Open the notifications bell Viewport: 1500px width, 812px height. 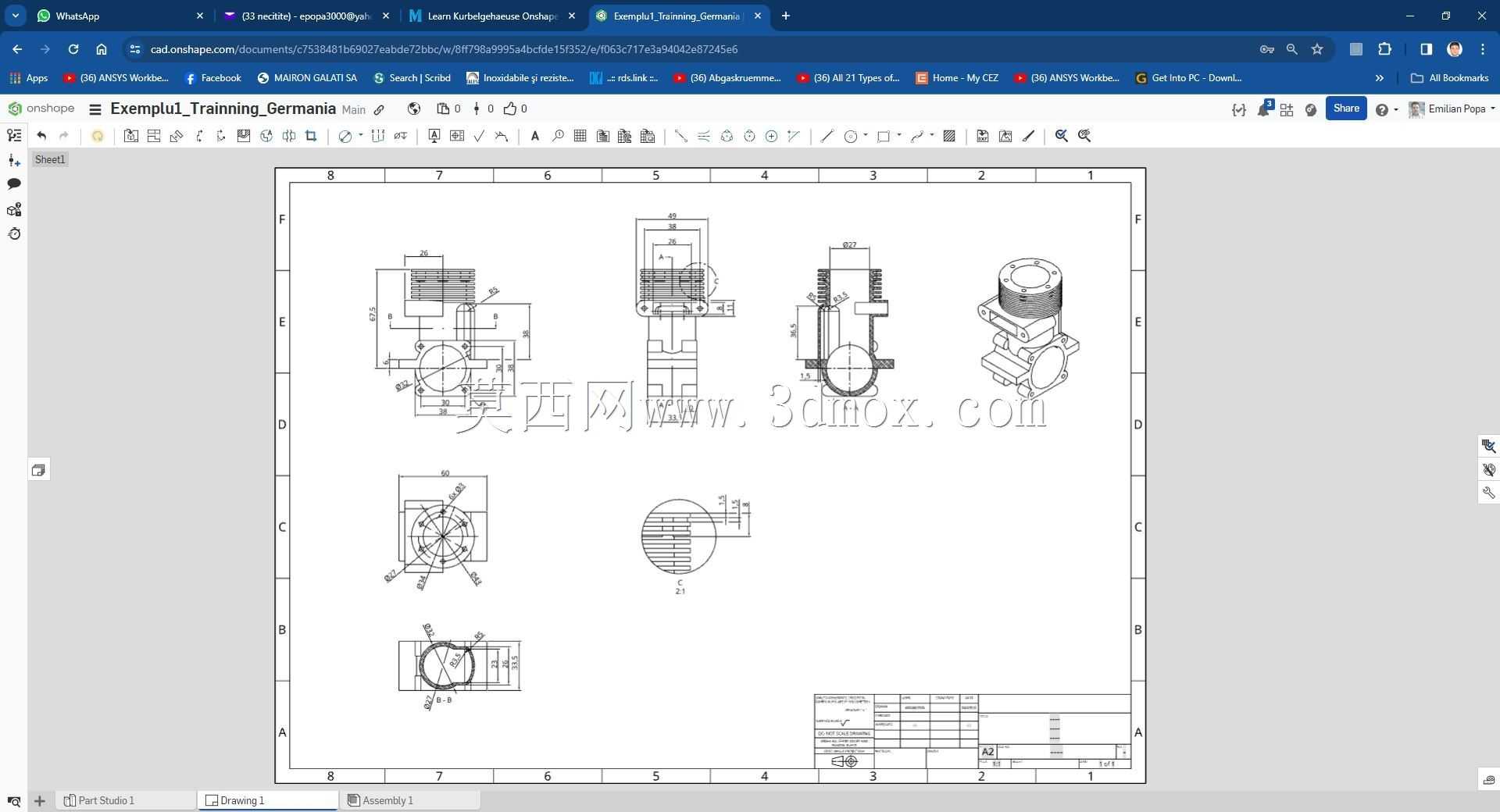(1263, 109)
